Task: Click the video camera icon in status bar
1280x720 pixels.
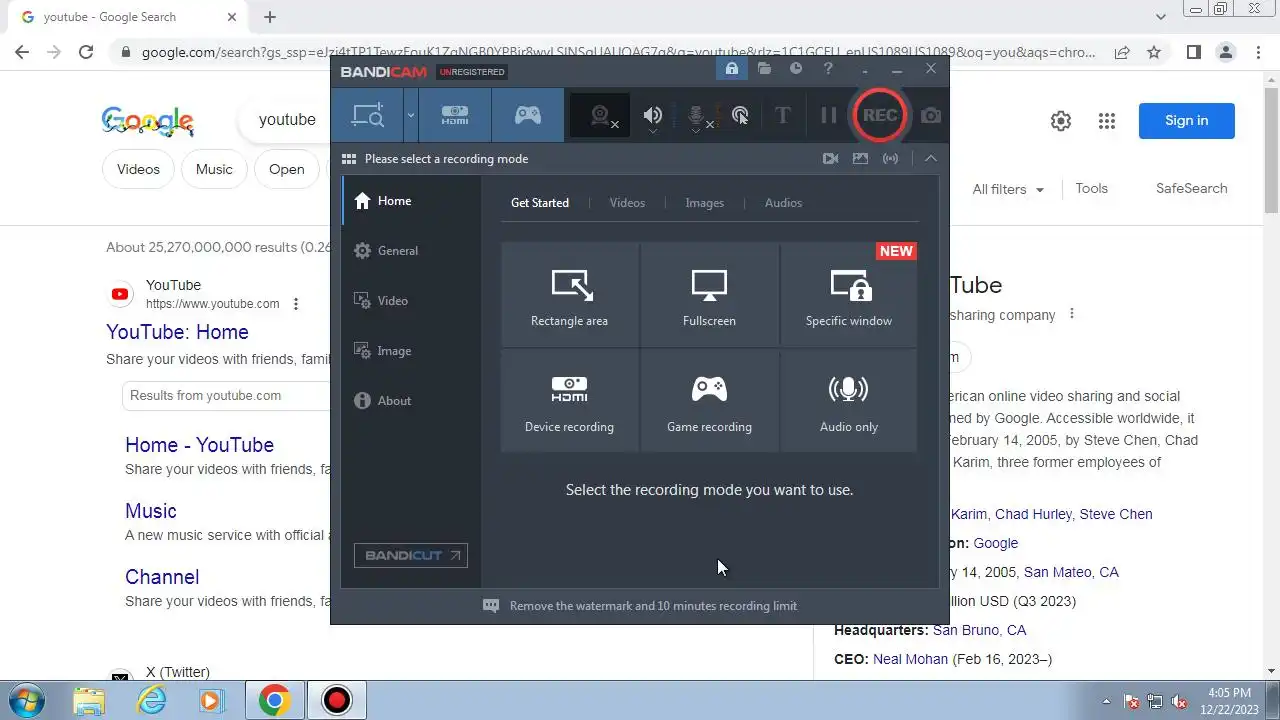Action: 830,159
